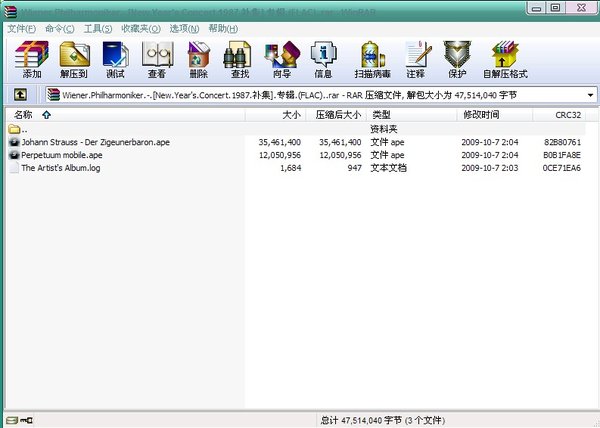Click 资料夹 type cell of parent folder
The height and width of the screenshot is (428, 600).
(x=384, y=129)
